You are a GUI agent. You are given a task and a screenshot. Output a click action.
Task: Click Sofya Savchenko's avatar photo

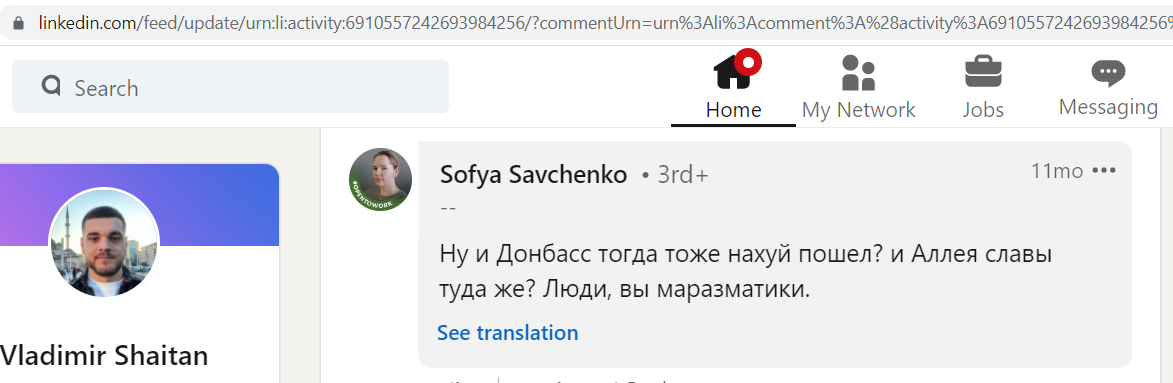click(x=380, y=180)
